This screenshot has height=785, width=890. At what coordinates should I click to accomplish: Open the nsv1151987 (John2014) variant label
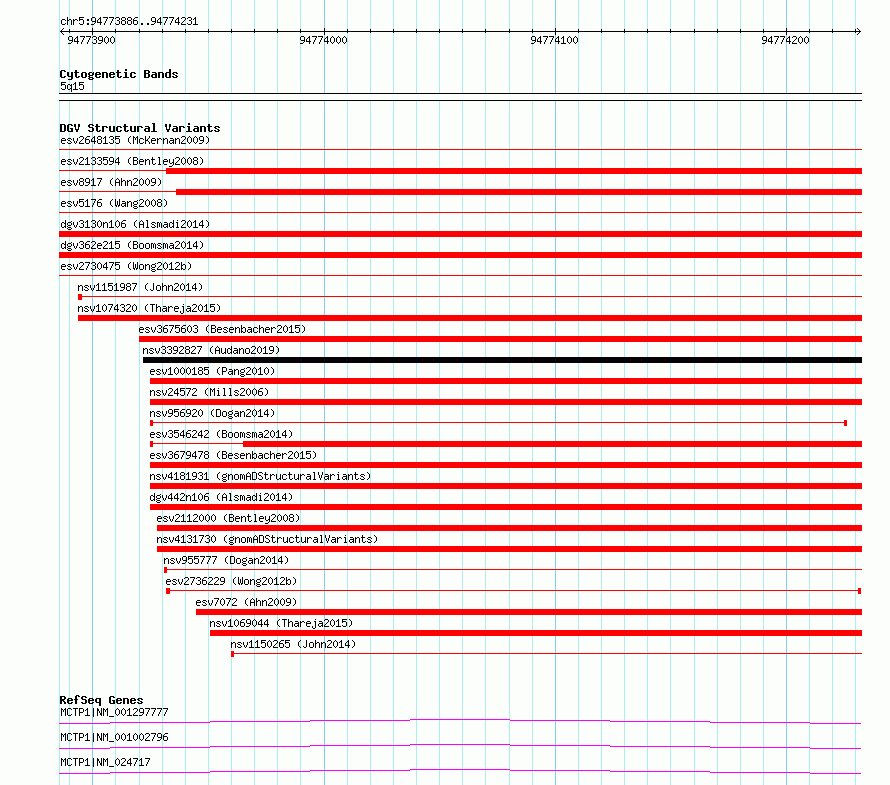click(140, 287)
